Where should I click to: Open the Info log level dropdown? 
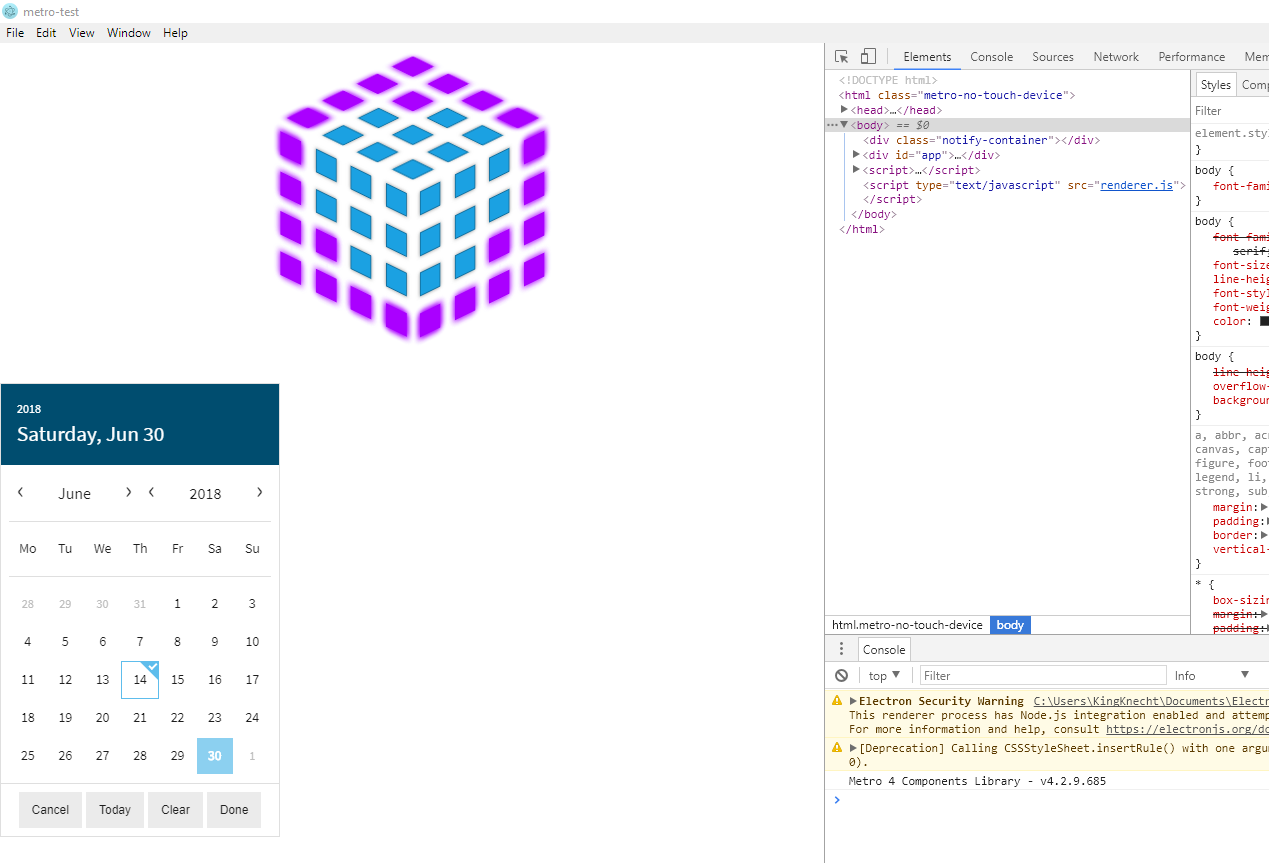pyautogui.click(x=1211, y=675)
